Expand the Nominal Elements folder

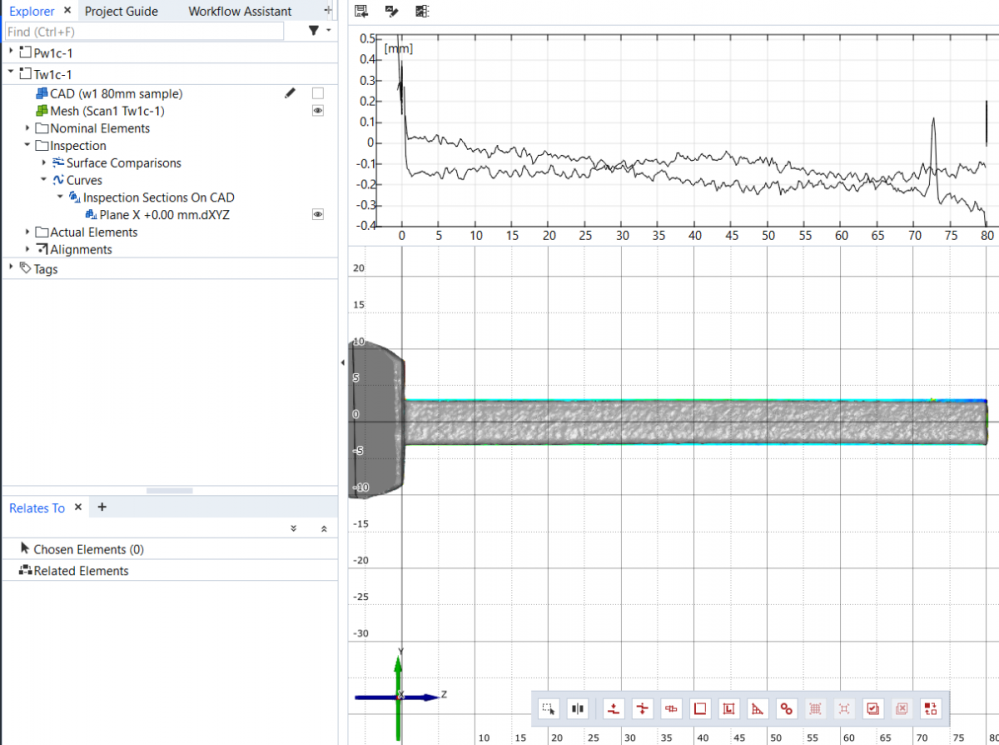pyautogui.click(x=28, y=128)
